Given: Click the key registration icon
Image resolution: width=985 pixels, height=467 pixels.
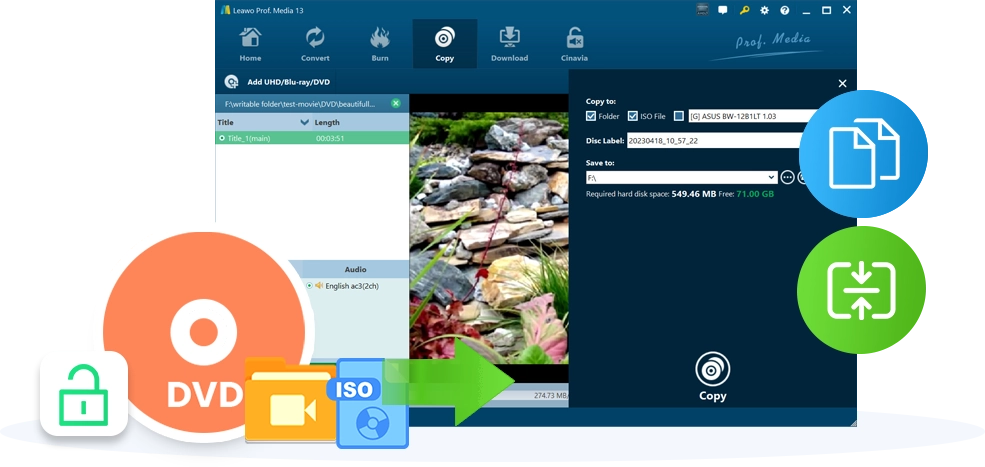Looking at the screenshot, I should click(x=745, y=11).
